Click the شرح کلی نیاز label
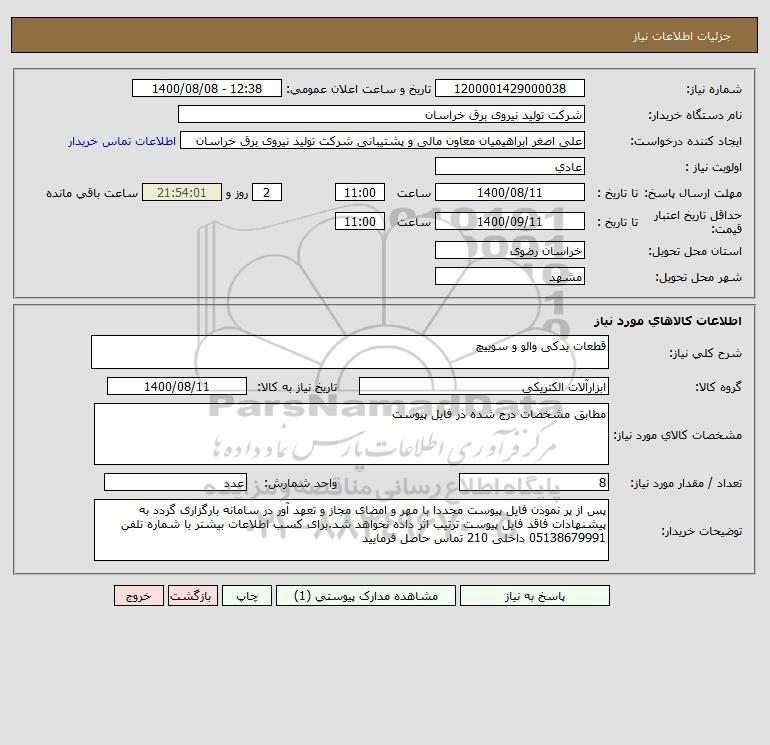The height and width of the screenshot is (745, 770). [706, 353]
